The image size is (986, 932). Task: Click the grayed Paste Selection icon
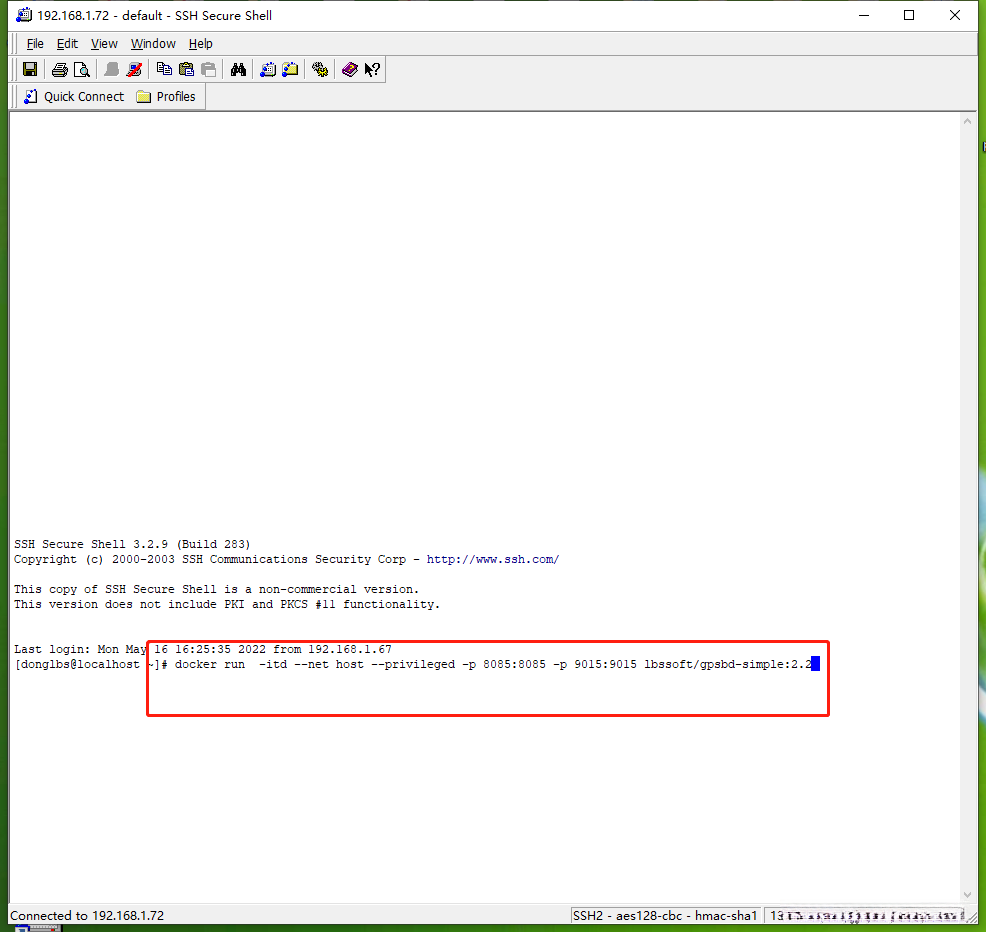(x=208, y=69)
